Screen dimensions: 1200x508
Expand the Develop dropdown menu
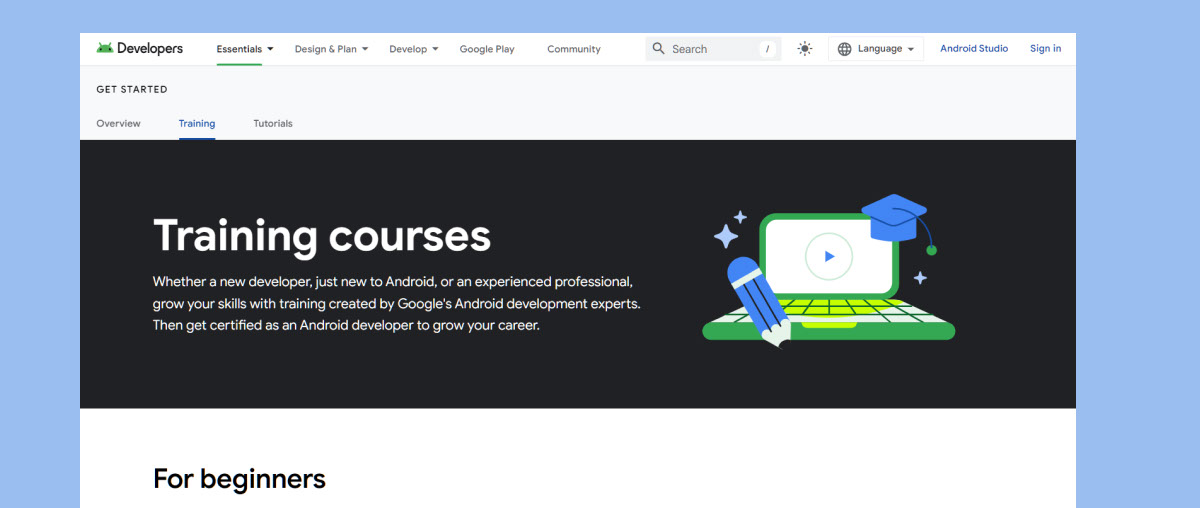[414, 49]
